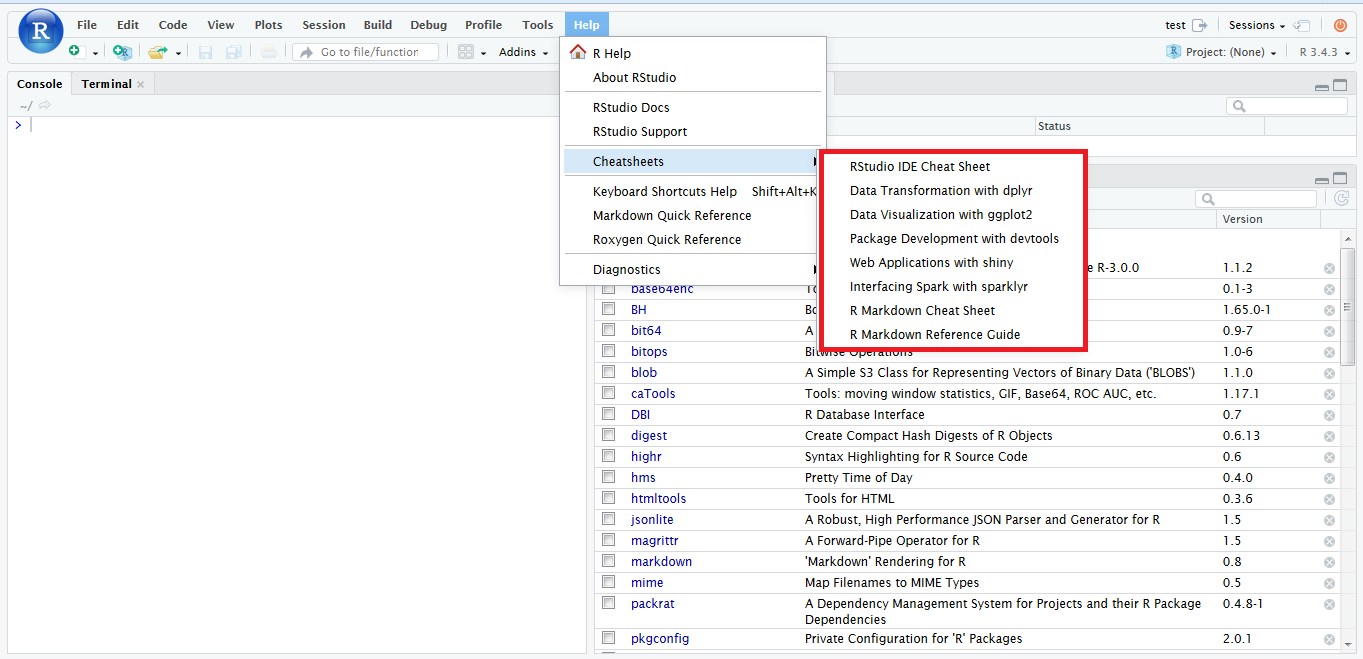Check the box for the digest package

click(608, 435)
